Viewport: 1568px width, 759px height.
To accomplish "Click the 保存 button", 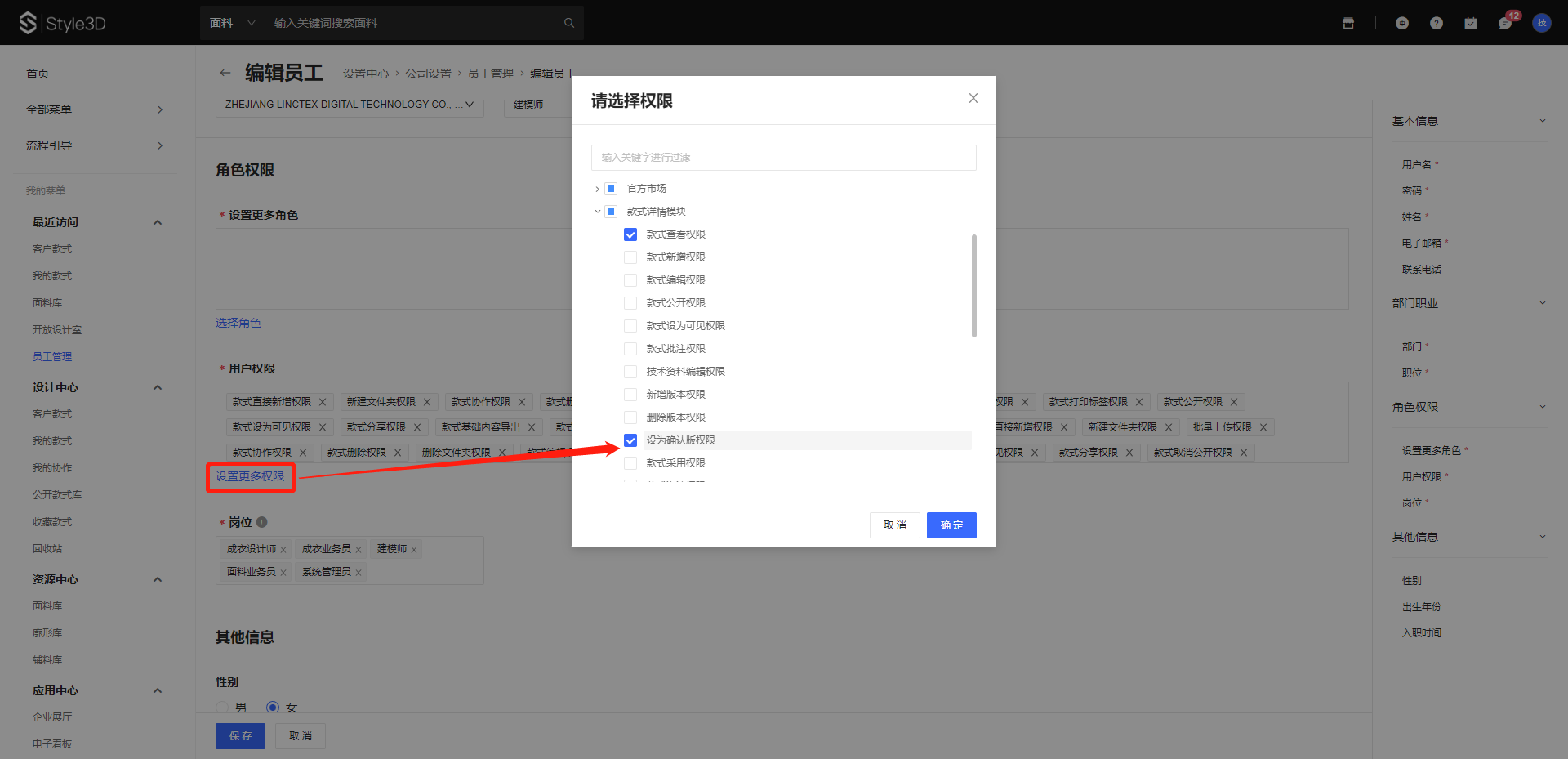I will (241, 736).
